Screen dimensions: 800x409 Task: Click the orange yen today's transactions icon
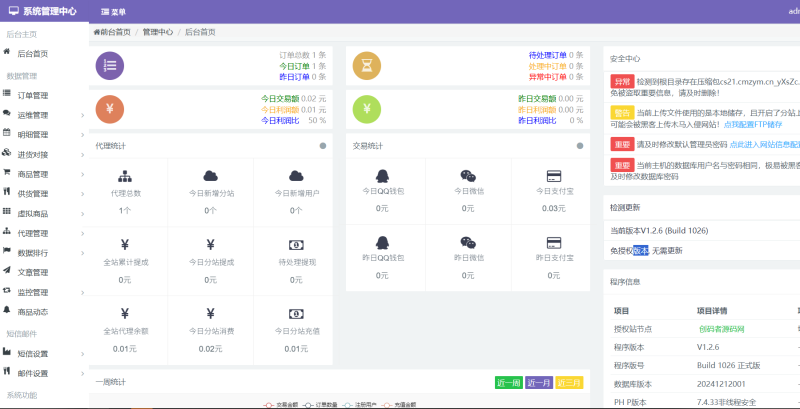coord(110,109)
